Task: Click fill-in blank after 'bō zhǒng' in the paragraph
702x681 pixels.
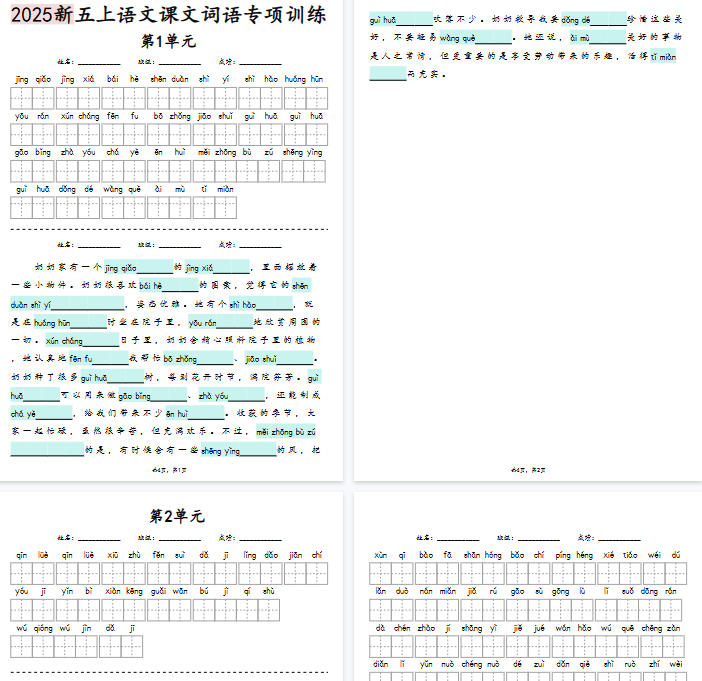Action: click(215, 359)
